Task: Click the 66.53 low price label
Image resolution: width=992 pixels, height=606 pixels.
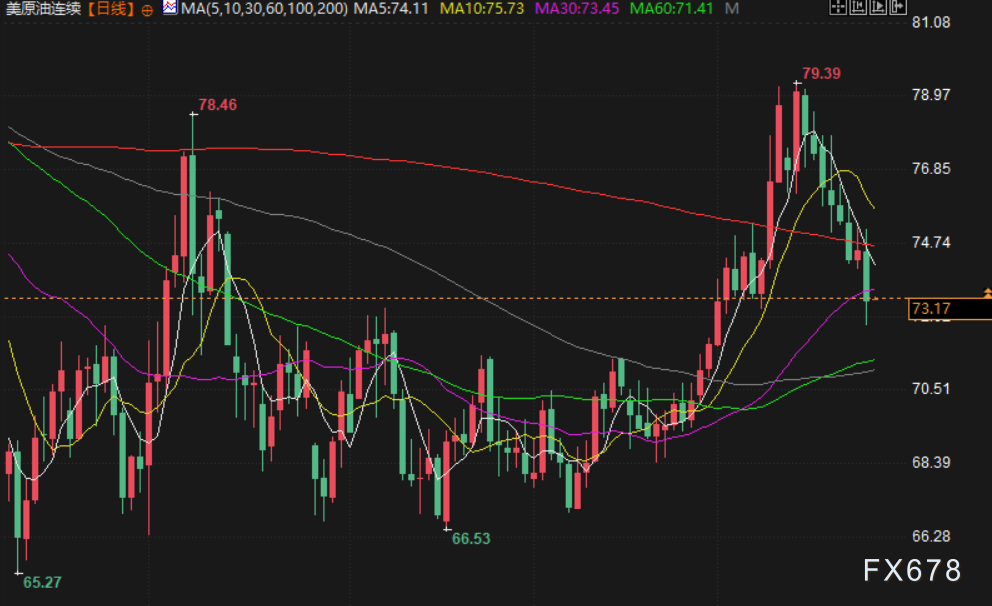Action: (471, 538)
